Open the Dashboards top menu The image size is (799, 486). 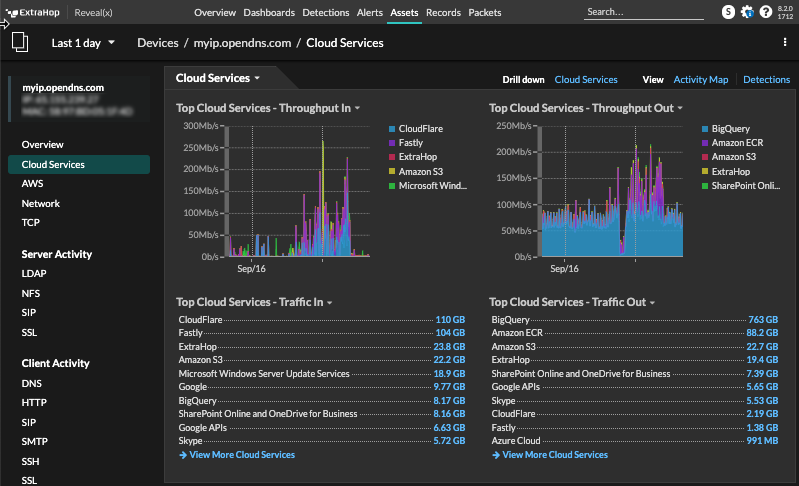coord(269,12)
